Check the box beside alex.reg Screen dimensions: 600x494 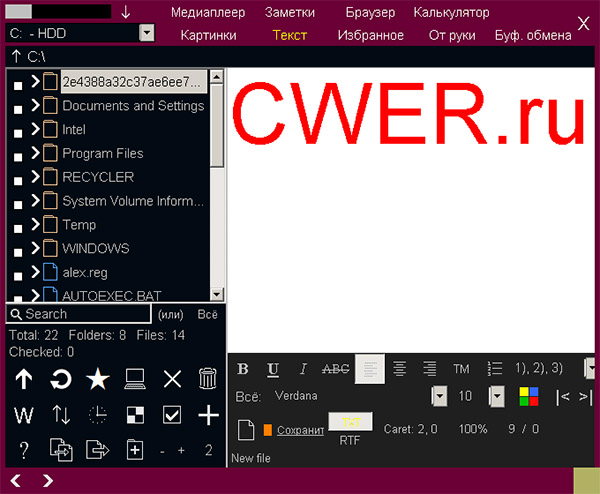pos(18,276)
